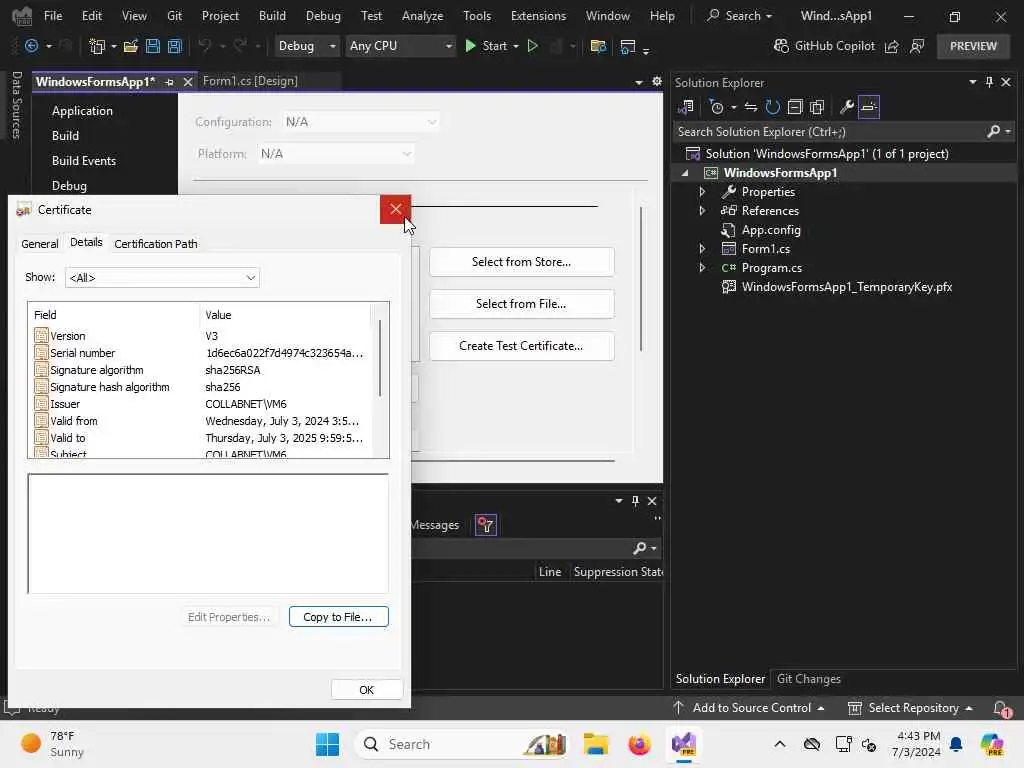Open the Extensions menu
This screenshot has height=768, width=1024.
pos(538,16)
